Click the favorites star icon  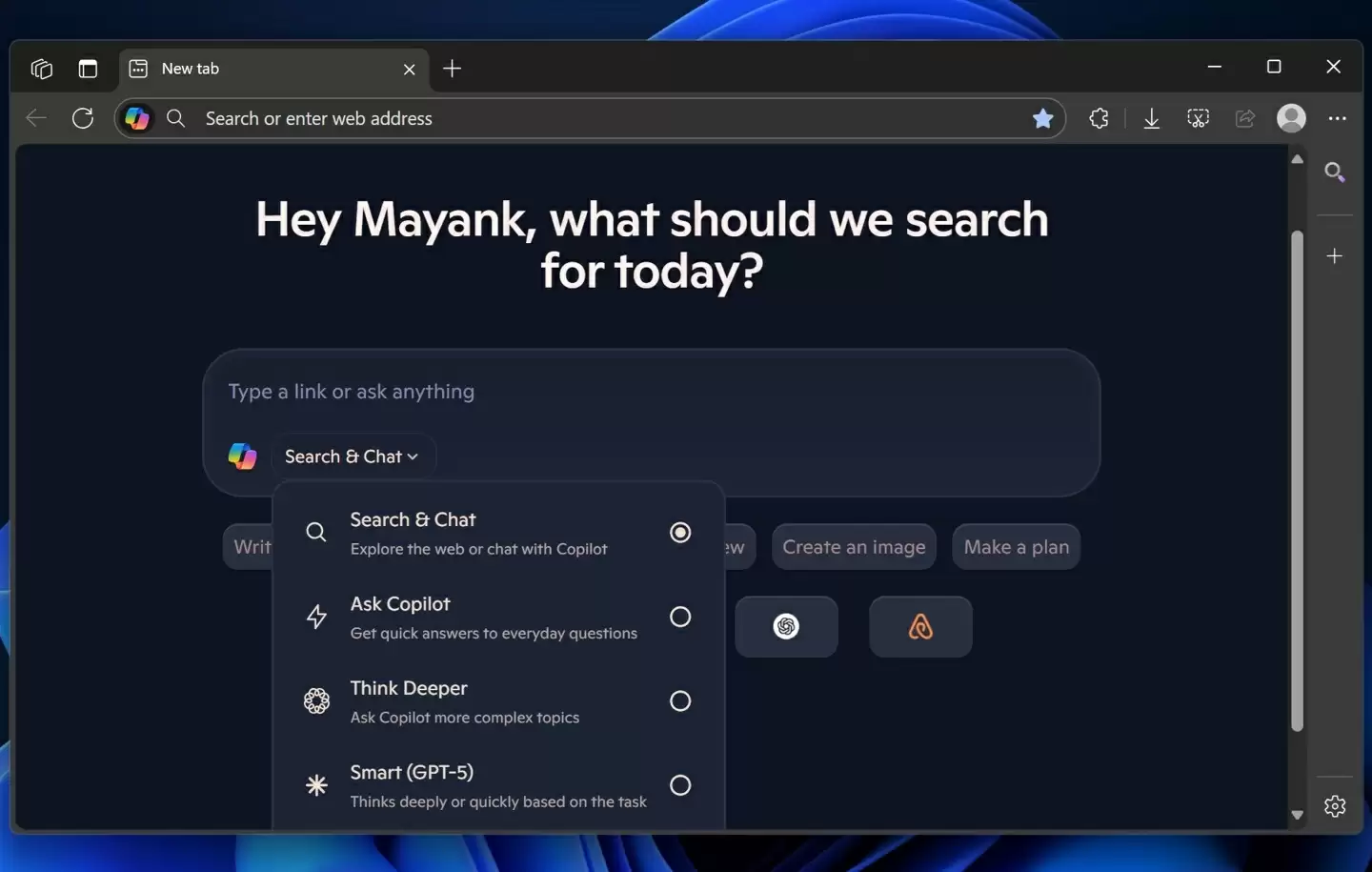click(x=1042, y=118)
